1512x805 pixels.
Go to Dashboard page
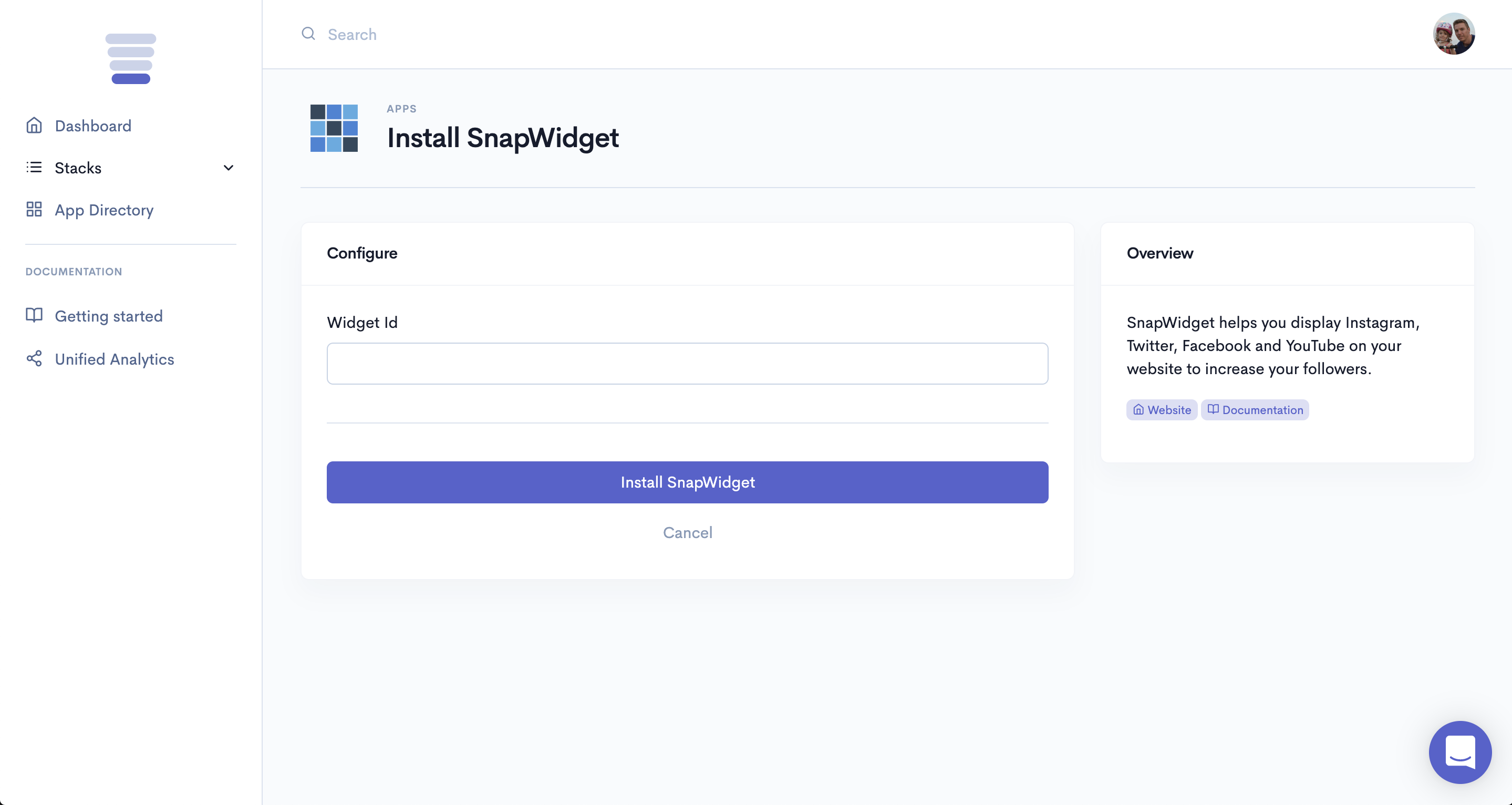(94, 126)
